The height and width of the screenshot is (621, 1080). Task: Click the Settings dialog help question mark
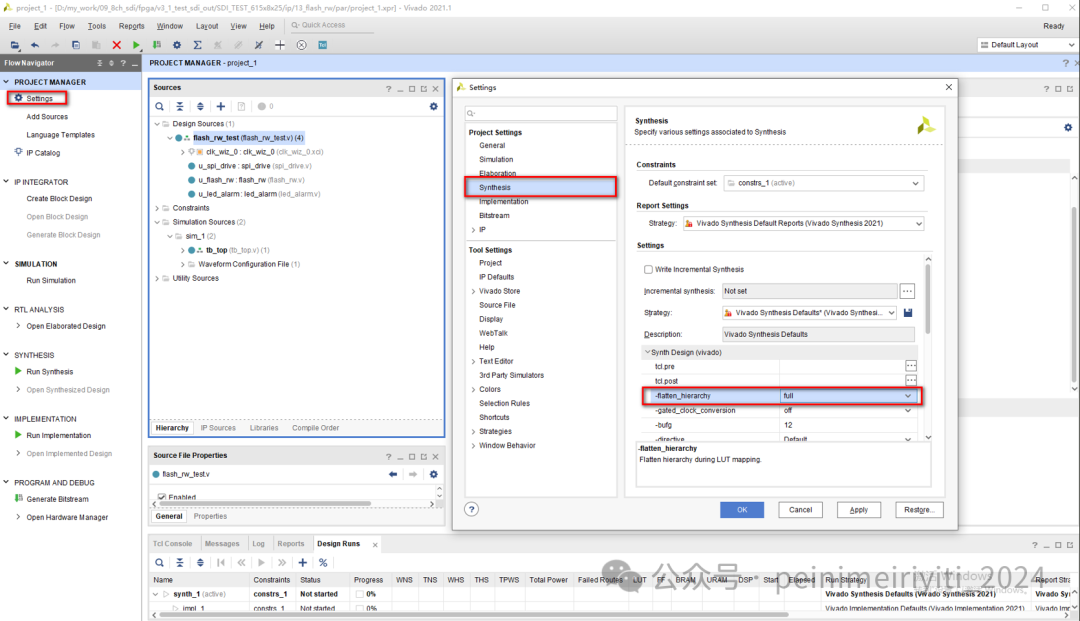pos(471,509)
